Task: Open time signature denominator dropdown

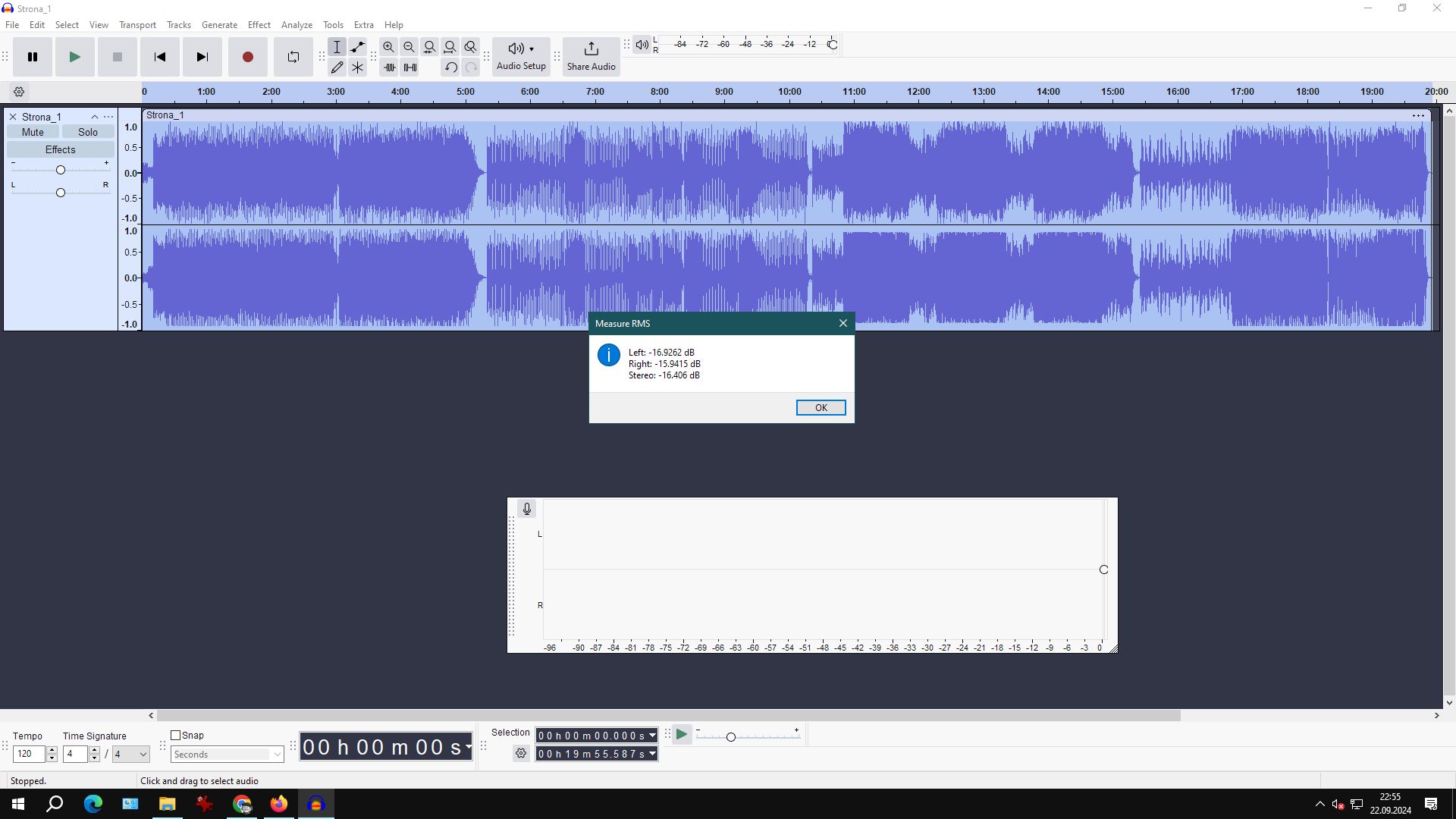Action: pos(131,754)
